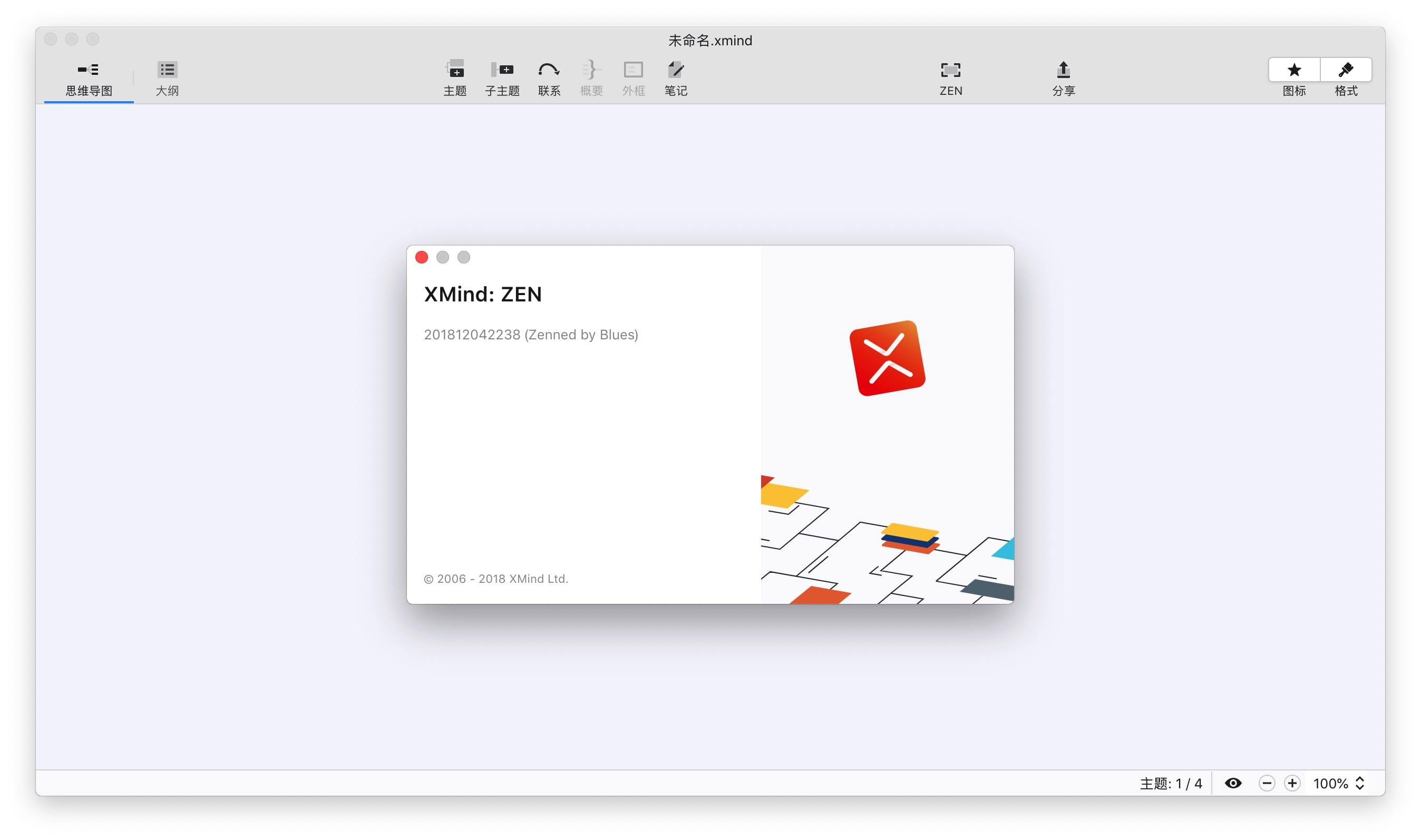The image size is (1421, 840).
Task: Close the XMind: ZEN about dialog
Action: pyautogui.click(x=421, y=258)
